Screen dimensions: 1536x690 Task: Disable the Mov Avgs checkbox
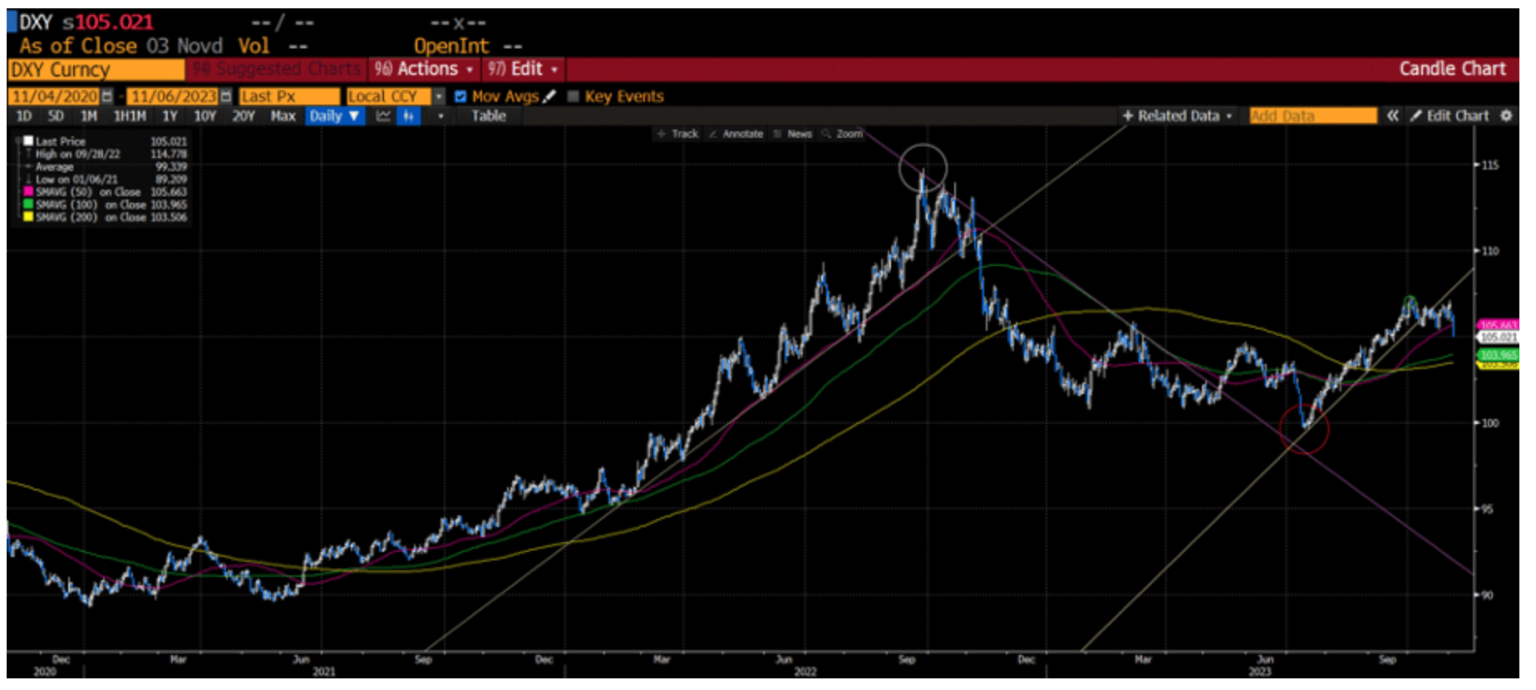[x=462, y=97]
